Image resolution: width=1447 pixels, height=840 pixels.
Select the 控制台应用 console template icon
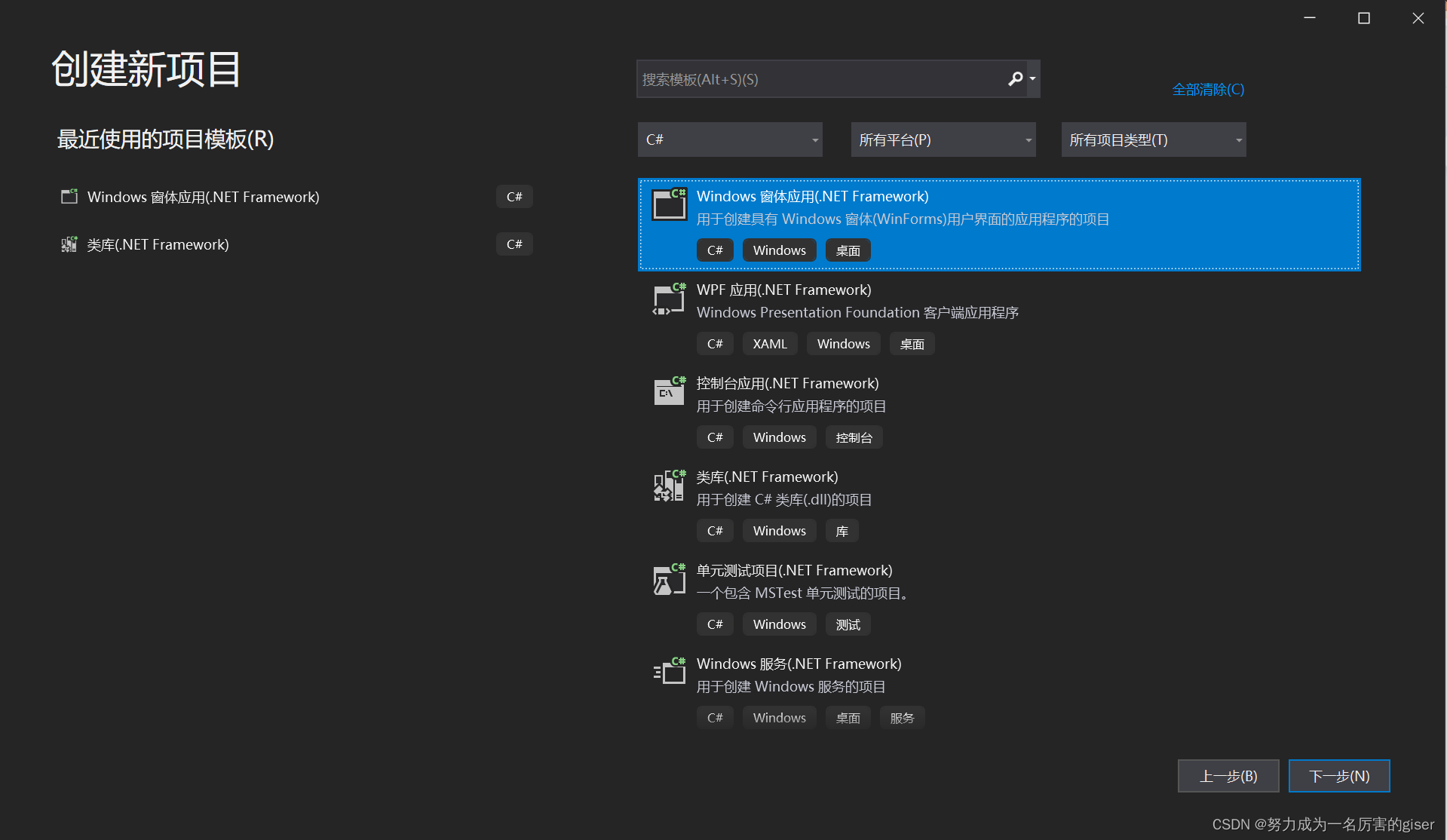pyautogui.click(x=670, y=391)
